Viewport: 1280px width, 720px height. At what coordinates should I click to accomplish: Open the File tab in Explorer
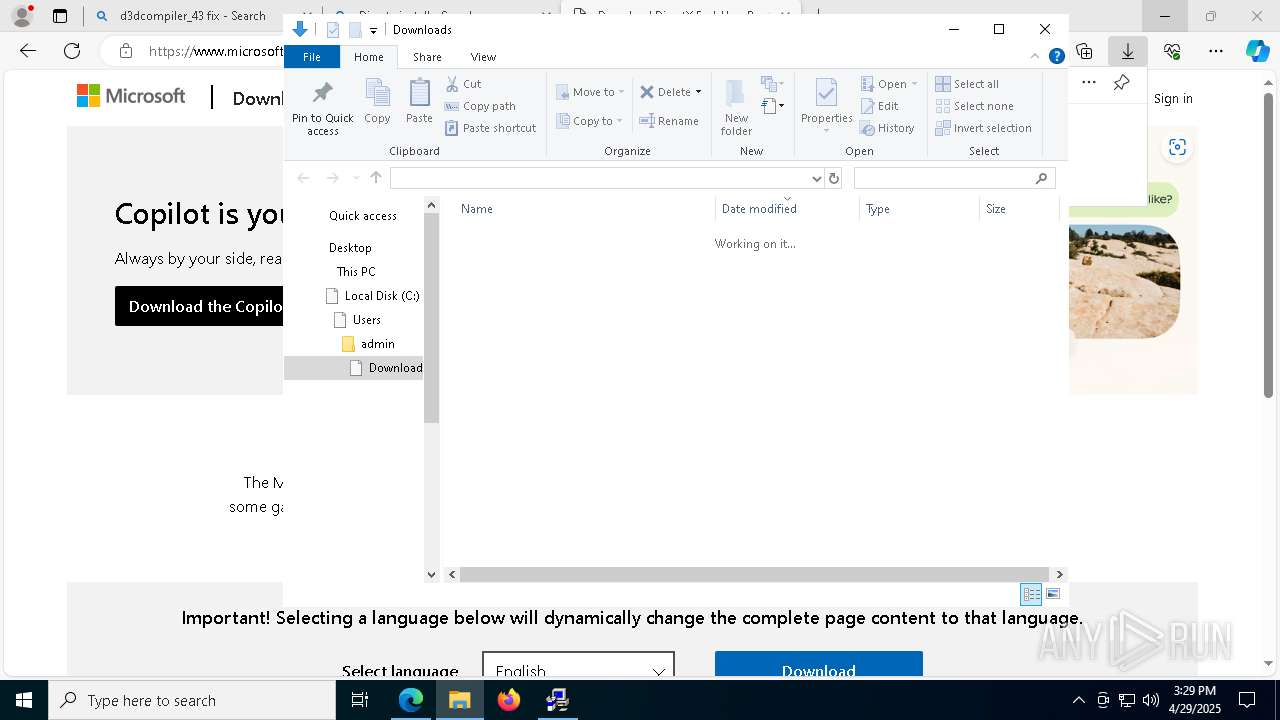[x=312, y=57]
